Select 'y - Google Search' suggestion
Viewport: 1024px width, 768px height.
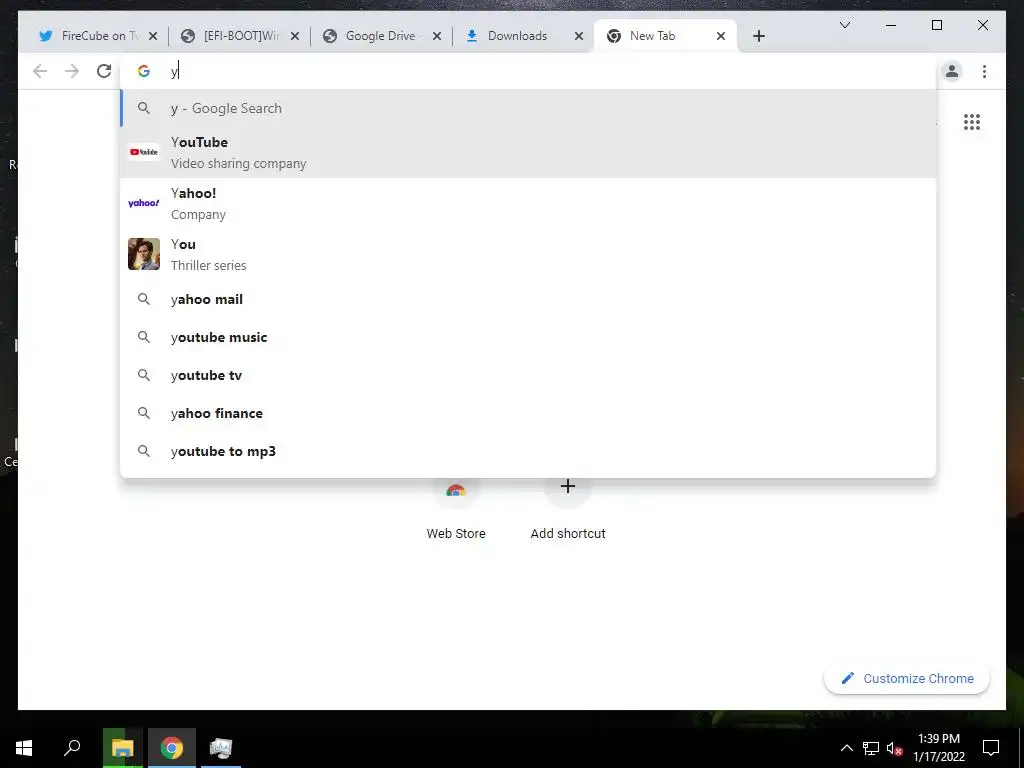(x=528, y=108)
